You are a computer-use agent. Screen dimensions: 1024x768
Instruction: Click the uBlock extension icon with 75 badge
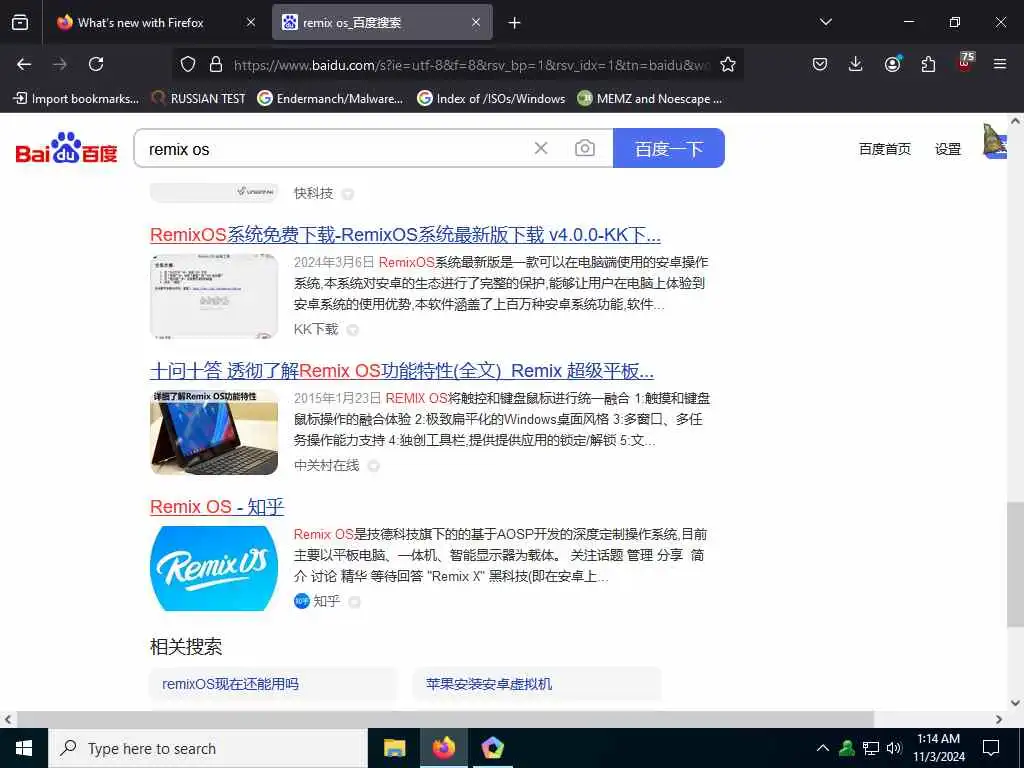965,62
